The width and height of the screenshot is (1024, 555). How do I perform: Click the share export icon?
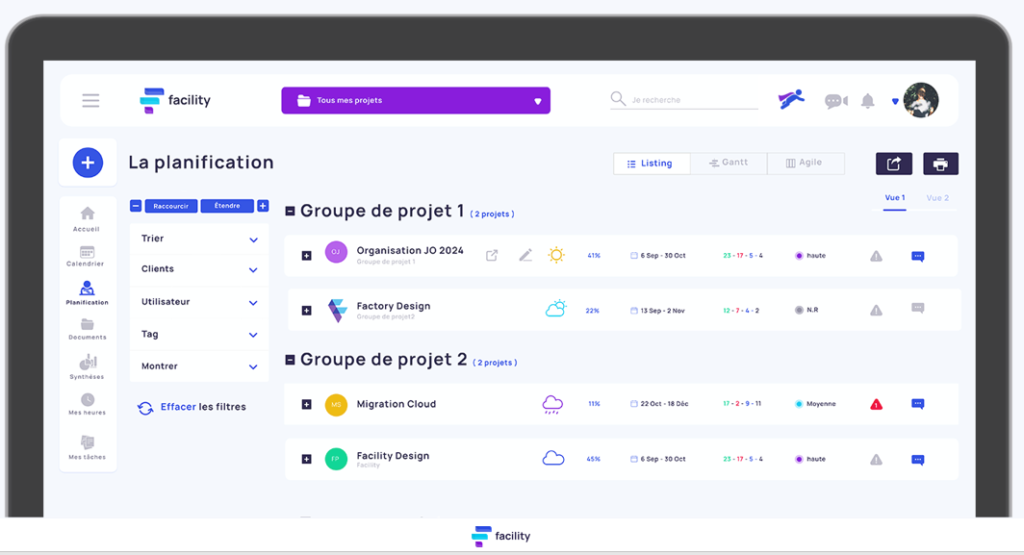coord(894,164)
